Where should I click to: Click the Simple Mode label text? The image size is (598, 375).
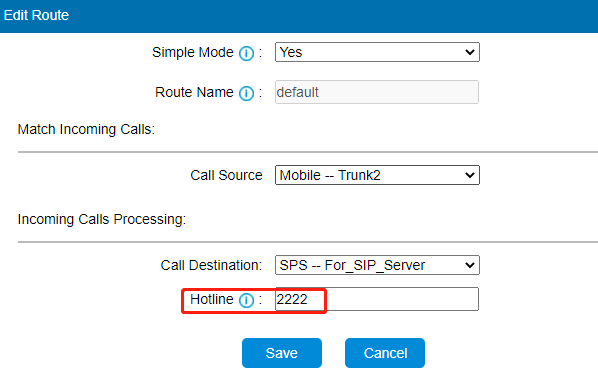193,52
